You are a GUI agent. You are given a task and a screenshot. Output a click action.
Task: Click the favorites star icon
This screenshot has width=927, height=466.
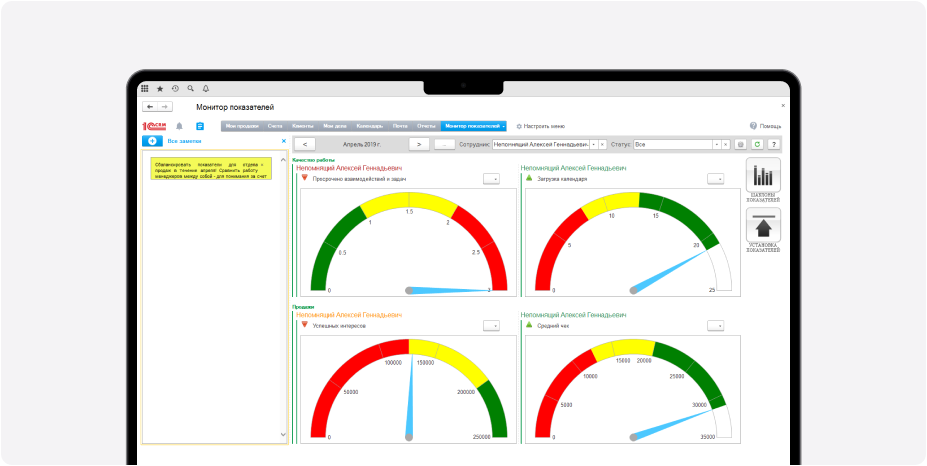tap(160, 88)
